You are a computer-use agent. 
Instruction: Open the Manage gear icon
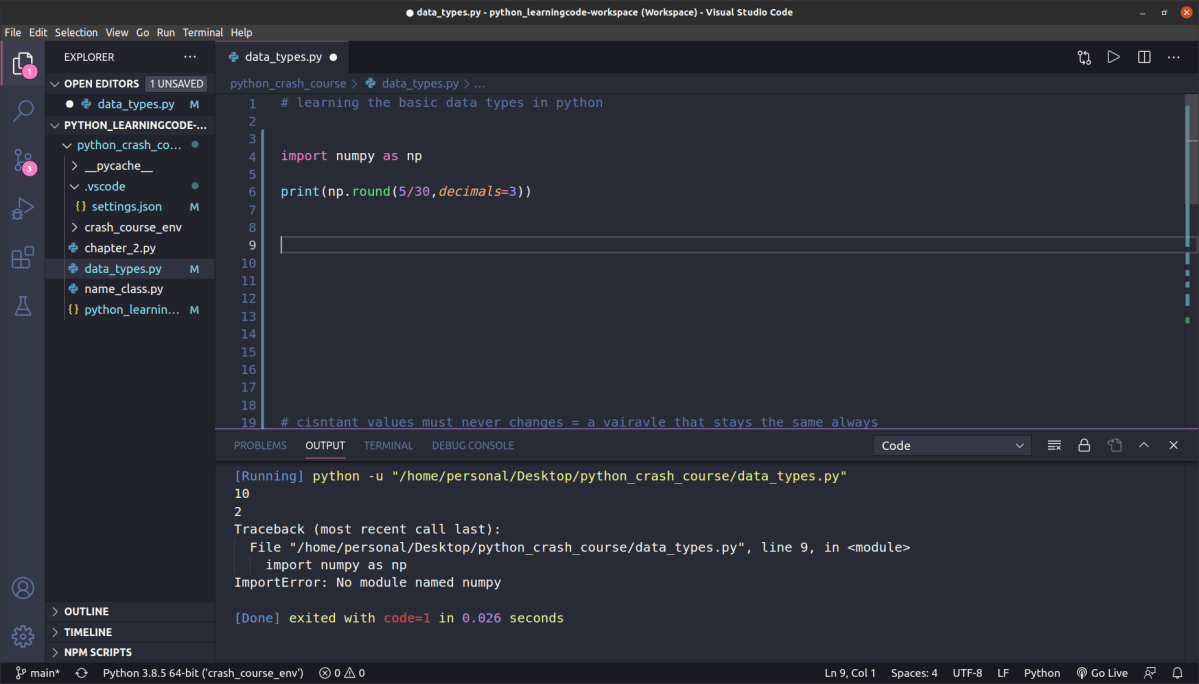(23, 636)
